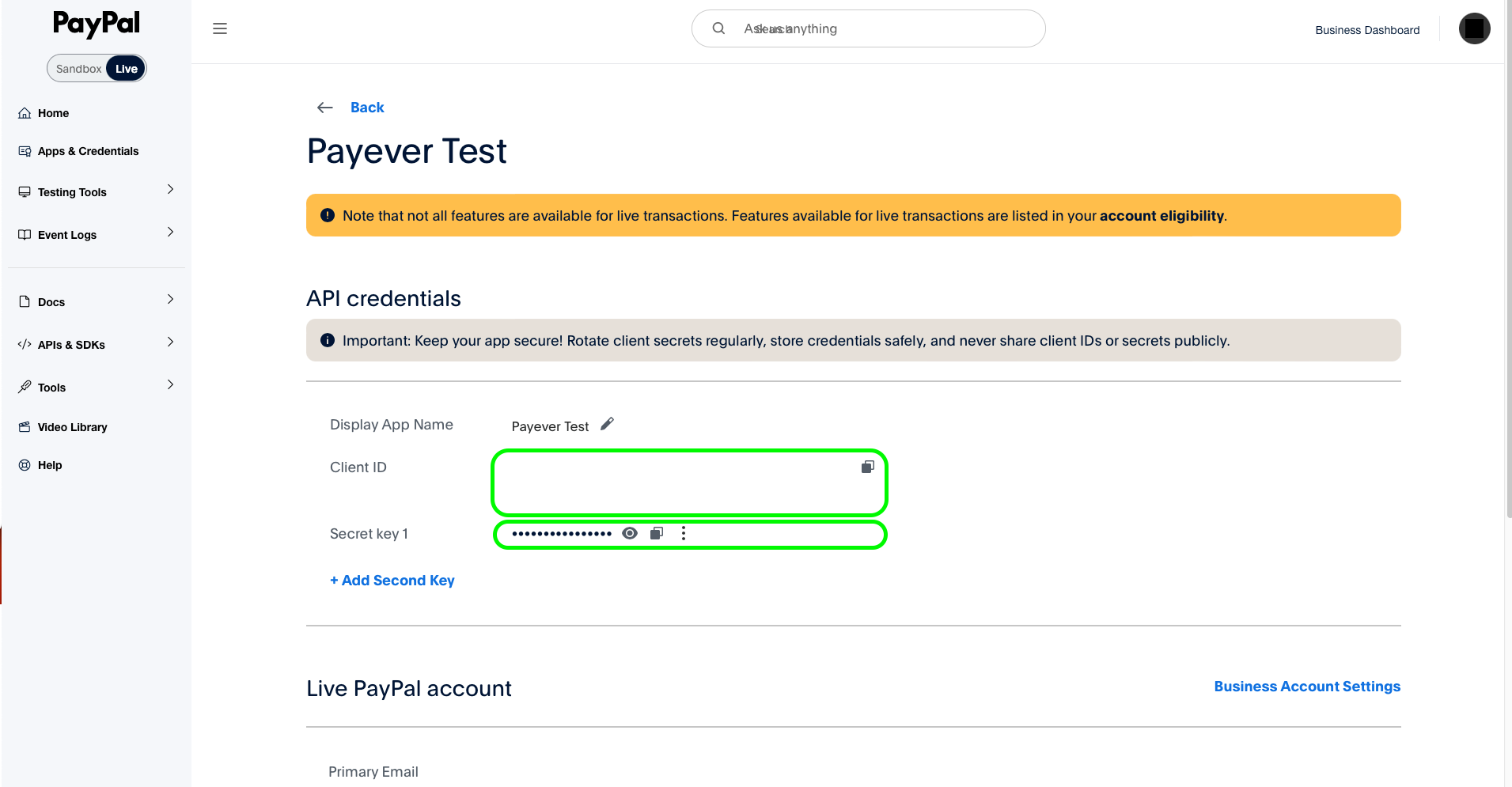Open Business Account Settings

1307,687
